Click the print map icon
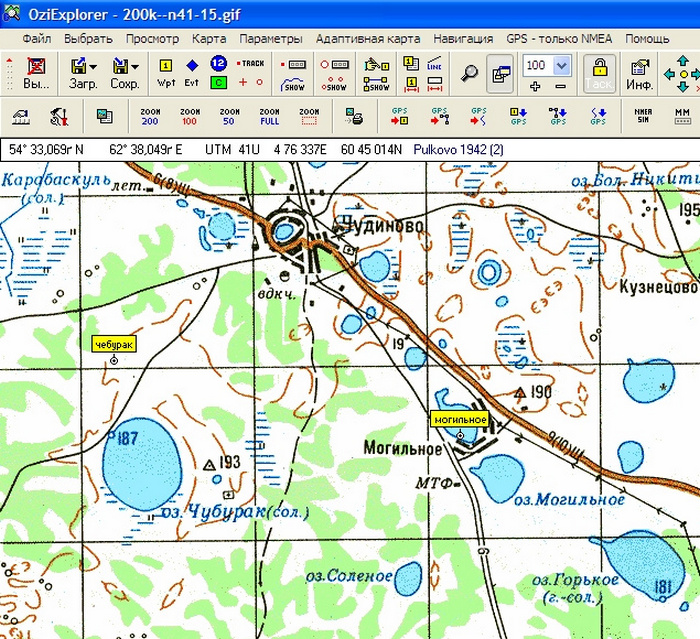 pos(354,117)
